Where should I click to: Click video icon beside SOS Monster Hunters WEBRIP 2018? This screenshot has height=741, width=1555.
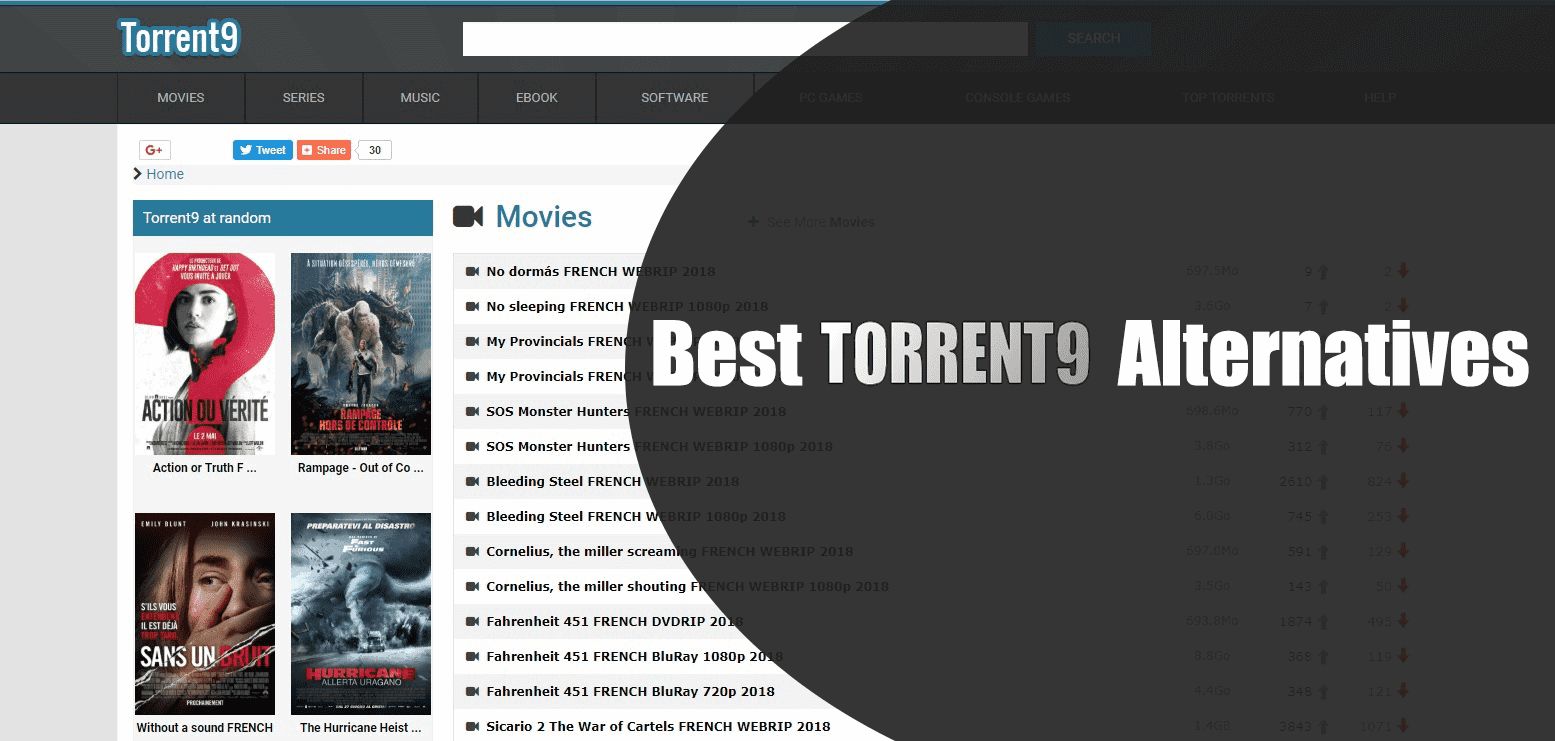click(473, 411)
